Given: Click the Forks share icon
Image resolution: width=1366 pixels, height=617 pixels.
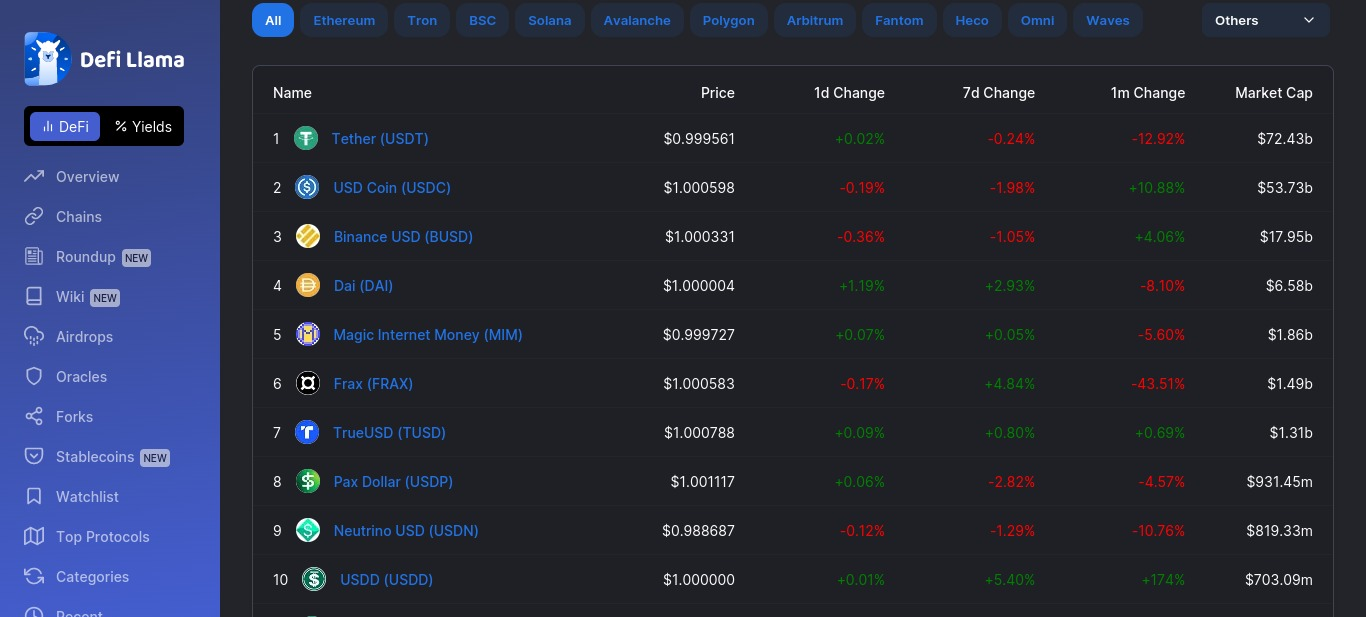Looking at the screenshot, I should (x=34, y=417).
